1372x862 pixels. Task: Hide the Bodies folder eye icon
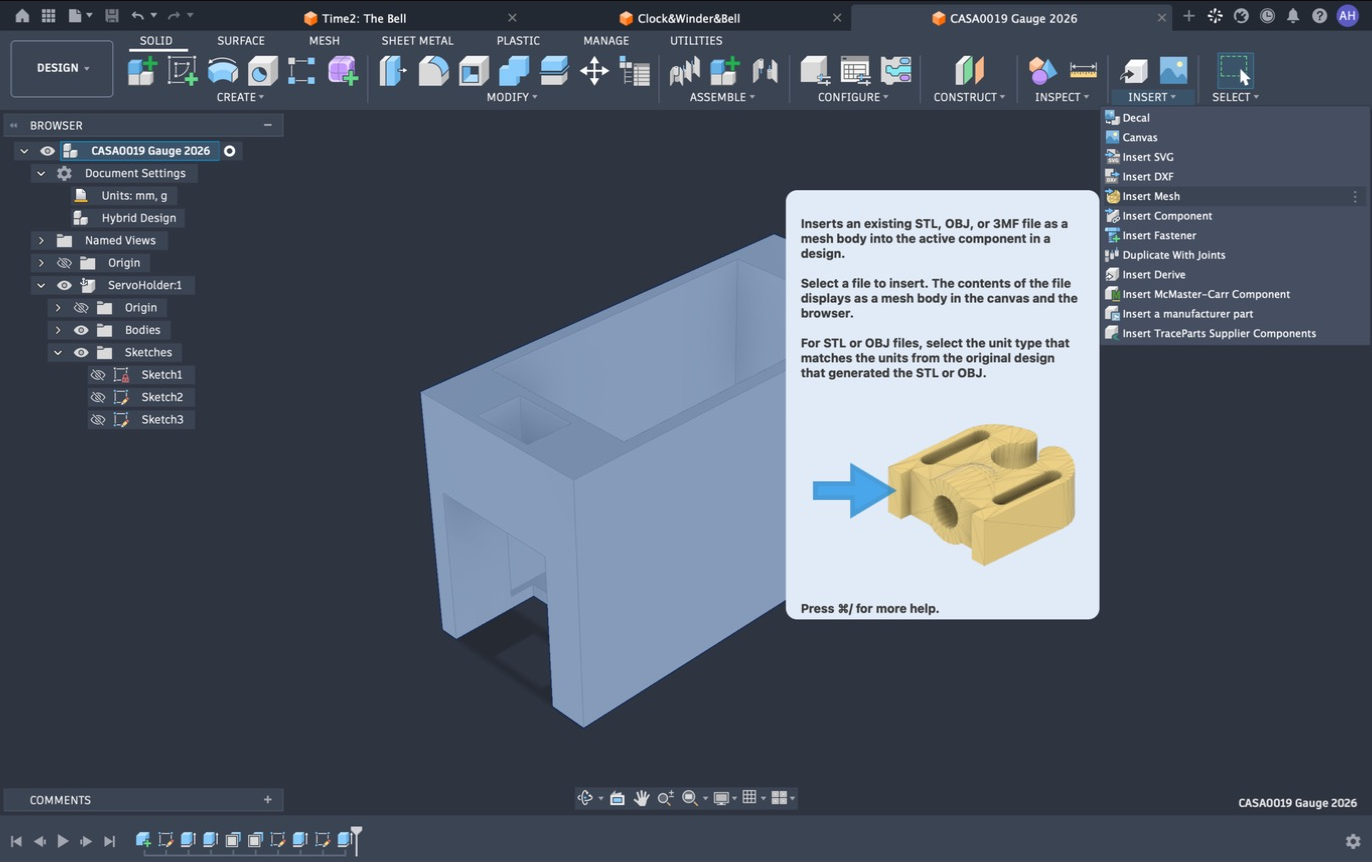click(x=81, y=330)
